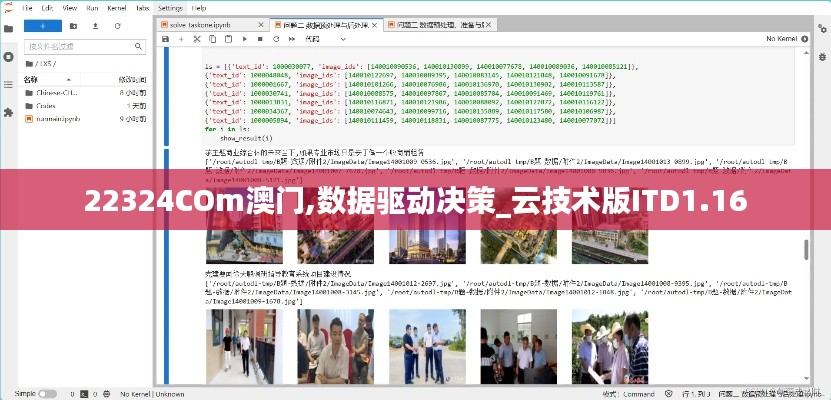This screenshot has height=400, width=831.
Task: Open the Table of Contents sidebar panel
Action: click(8, 85)
